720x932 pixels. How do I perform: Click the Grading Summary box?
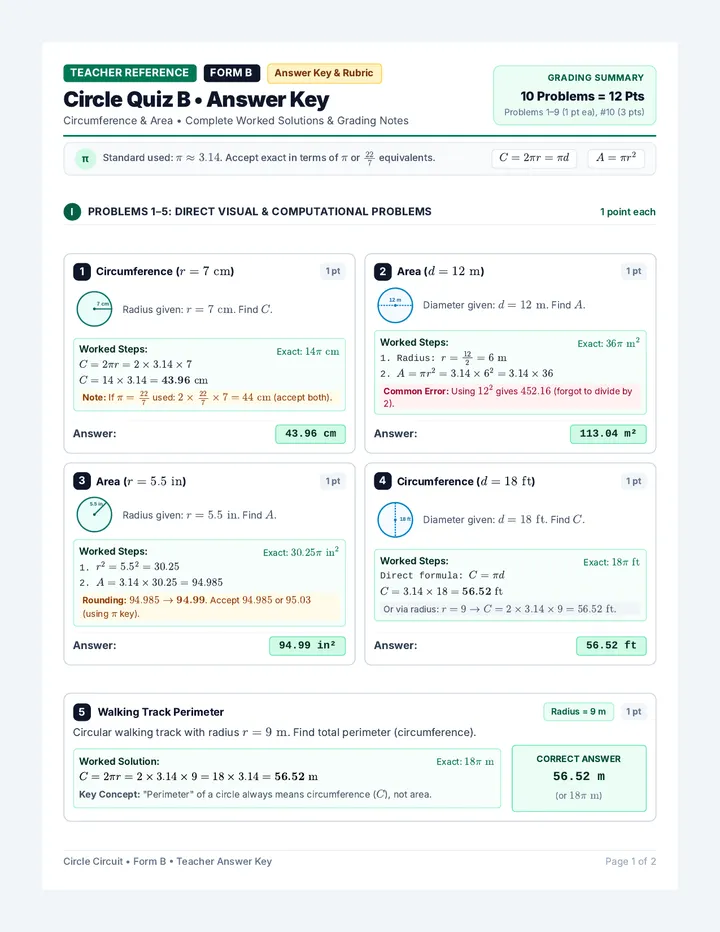[x=574, y=95]
